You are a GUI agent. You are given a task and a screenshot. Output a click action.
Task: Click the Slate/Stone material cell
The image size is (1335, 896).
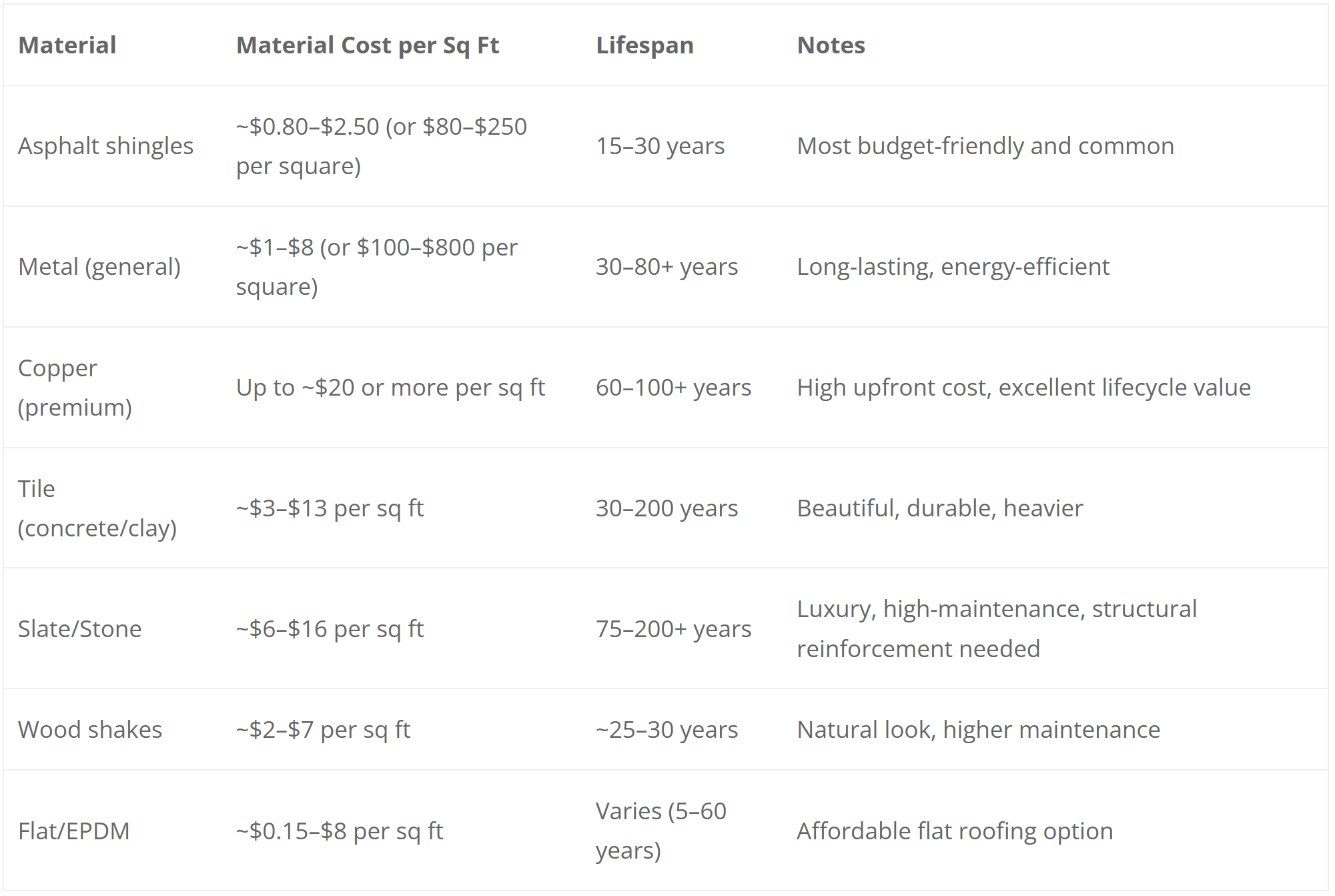[x=80, y=629]
